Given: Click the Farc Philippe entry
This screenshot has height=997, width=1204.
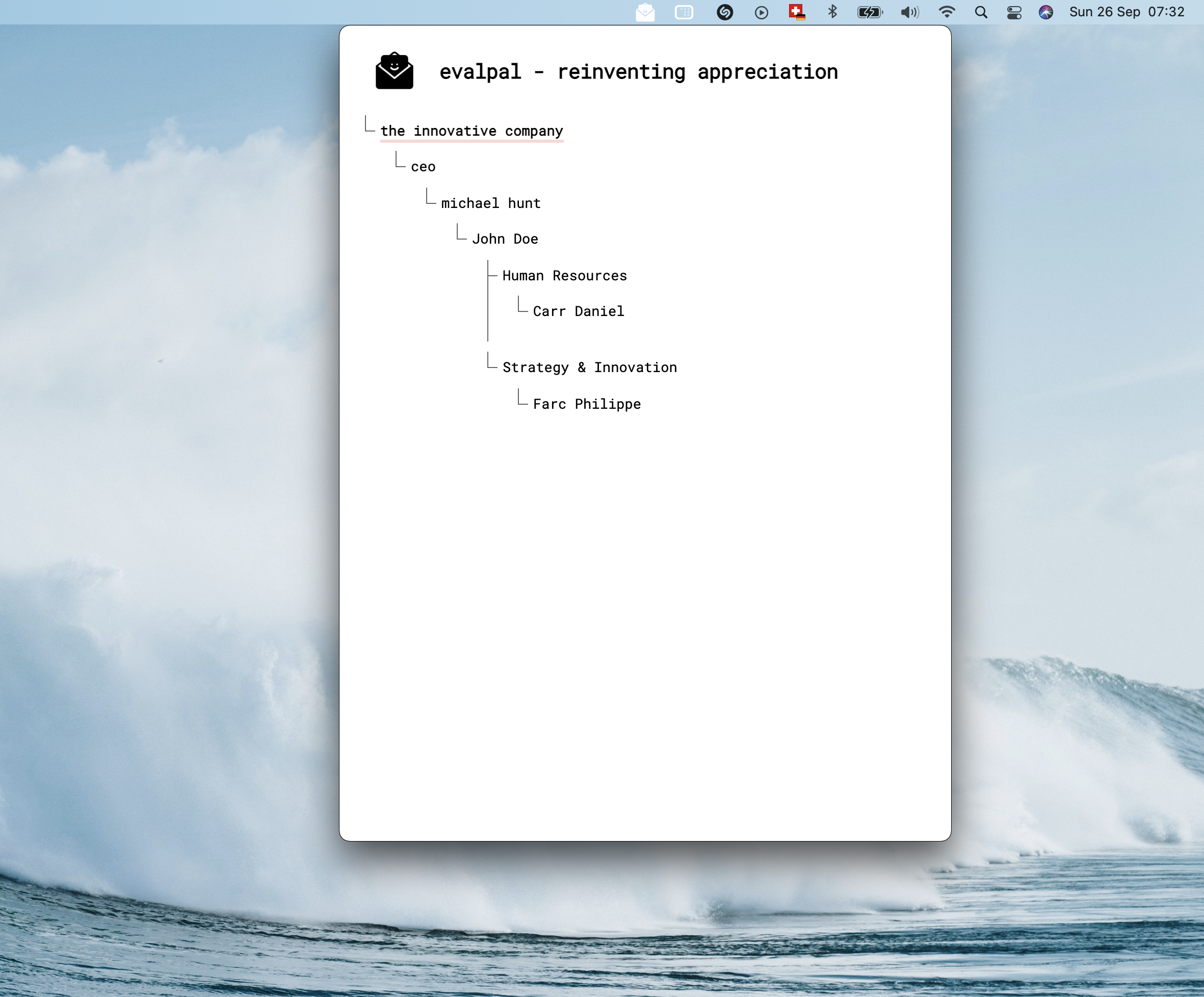Looking at the screenshot, I should tap(587, 404).
